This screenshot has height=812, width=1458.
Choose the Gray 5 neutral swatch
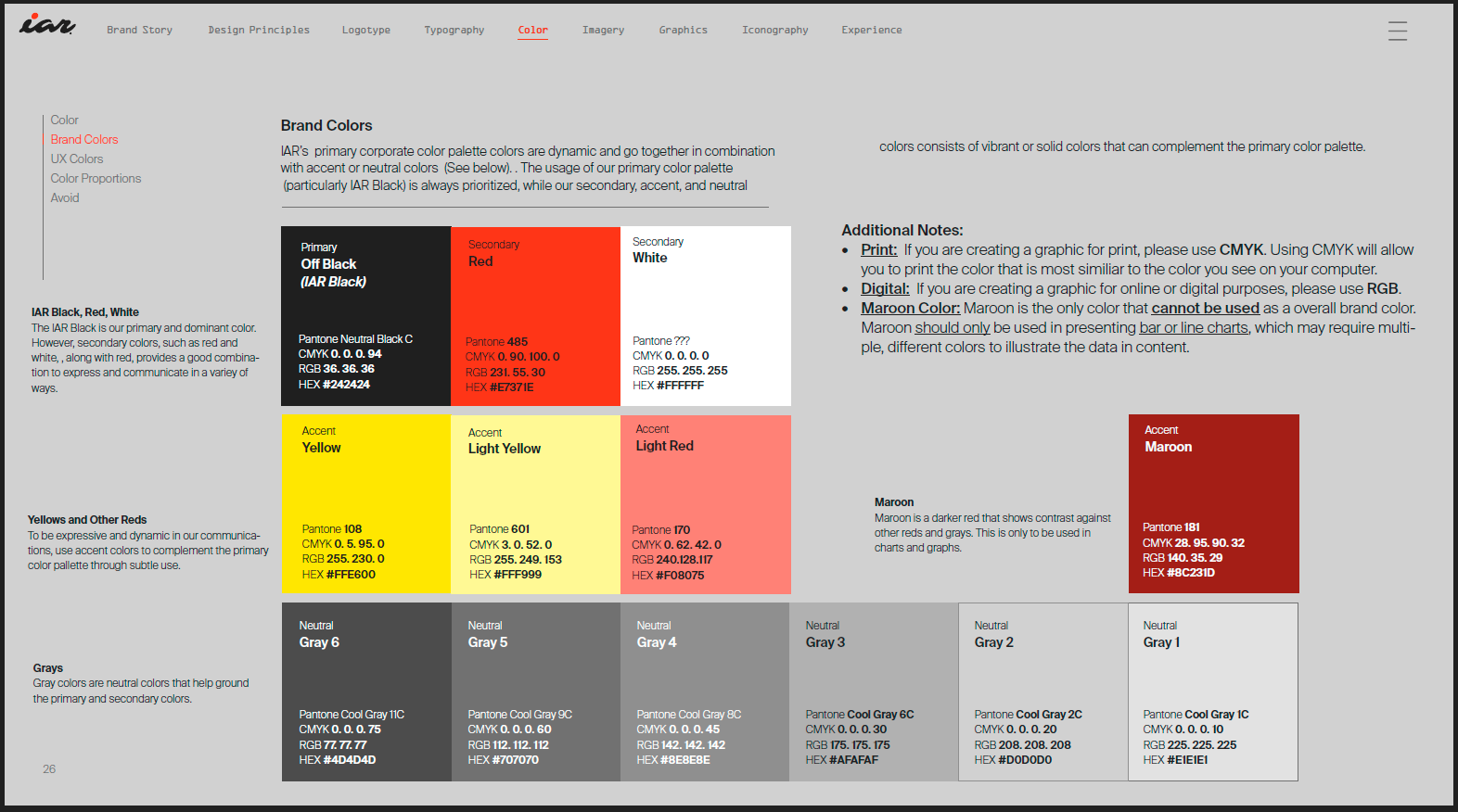click(x=536, y=691)
